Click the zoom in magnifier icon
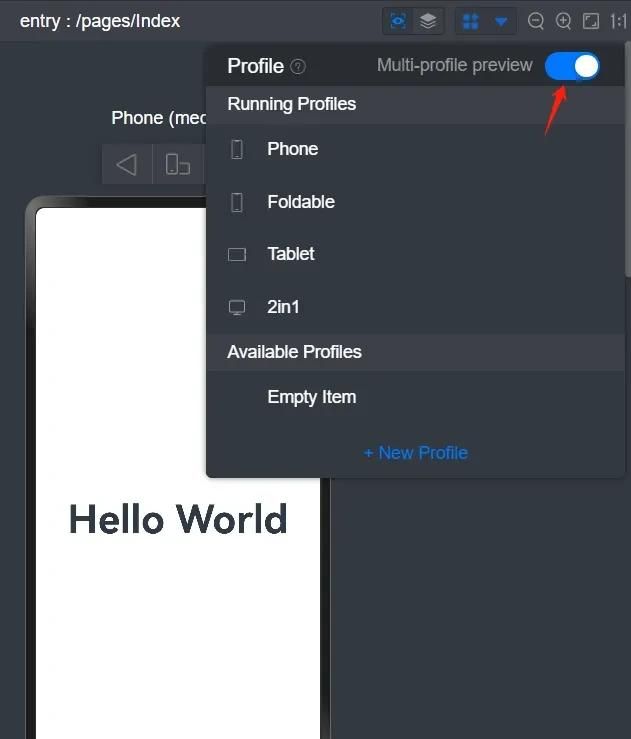The image size is (631, 739). [563, 21]
